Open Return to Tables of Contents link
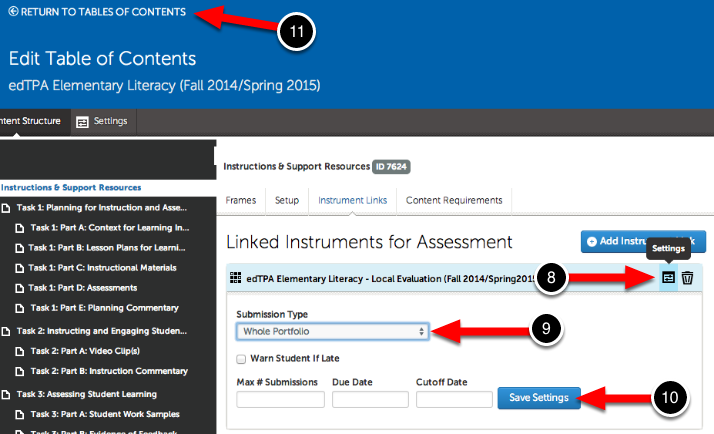The height and width of the screenshot is (434, 714). tap(103, 12)
